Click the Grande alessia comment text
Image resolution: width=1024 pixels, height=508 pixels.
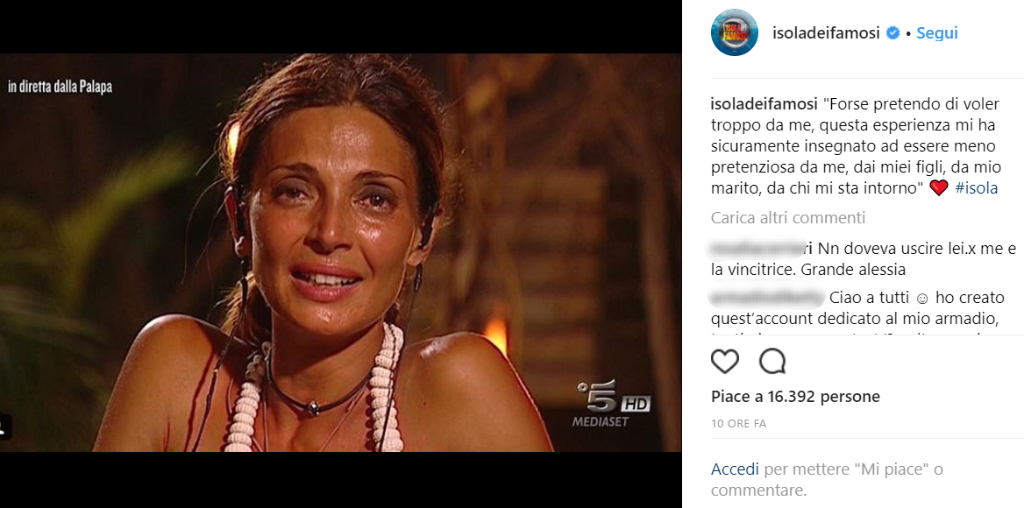pos(852,268)
